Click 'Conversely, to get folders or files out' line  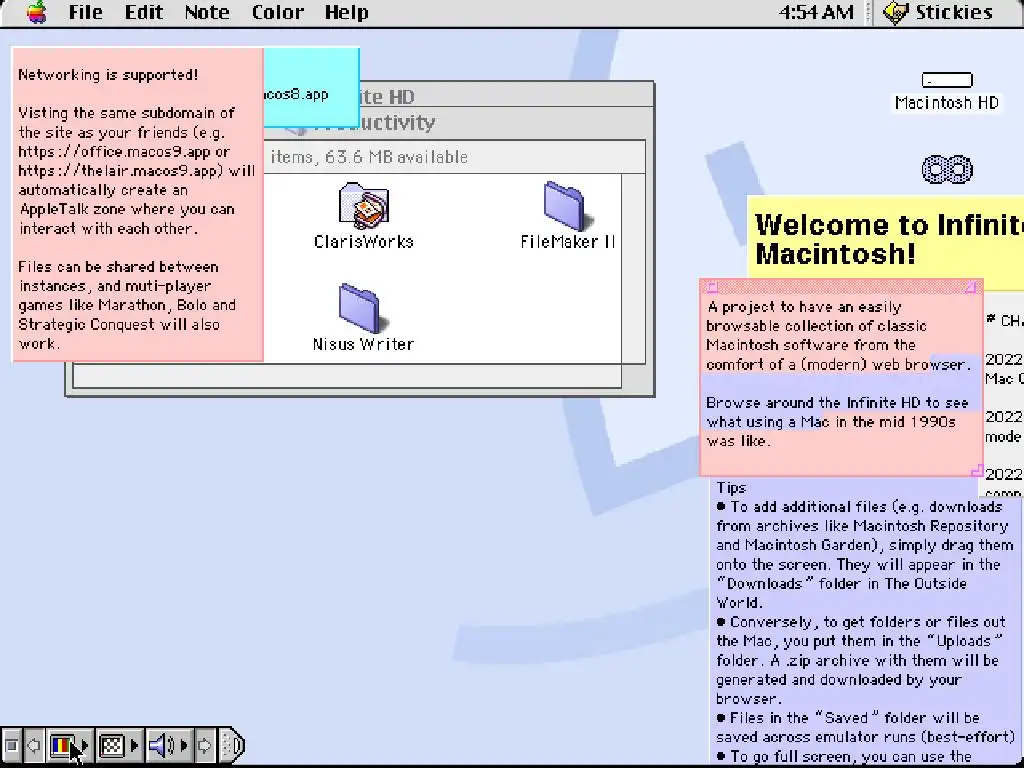pyautogui.click(x=861, y=622)
